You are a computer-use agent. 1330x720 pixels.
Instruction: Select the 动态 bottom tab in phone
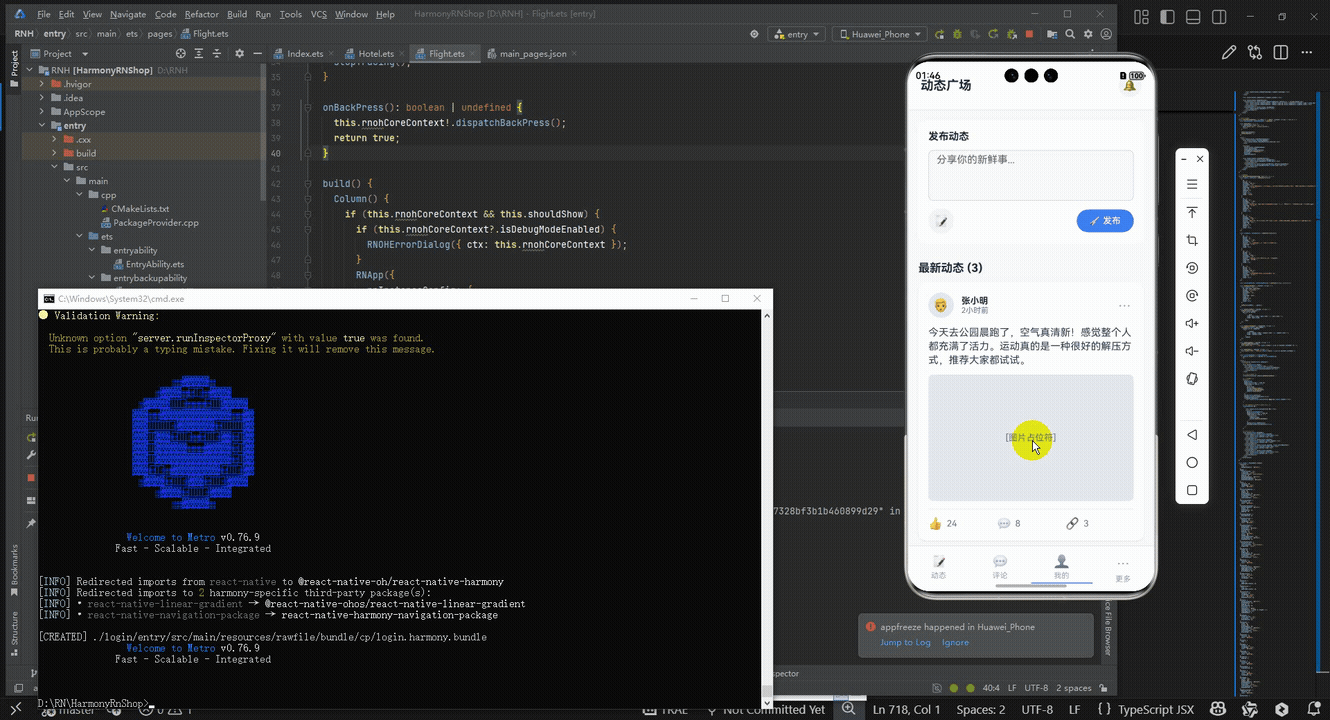click(x=938, y=567)
